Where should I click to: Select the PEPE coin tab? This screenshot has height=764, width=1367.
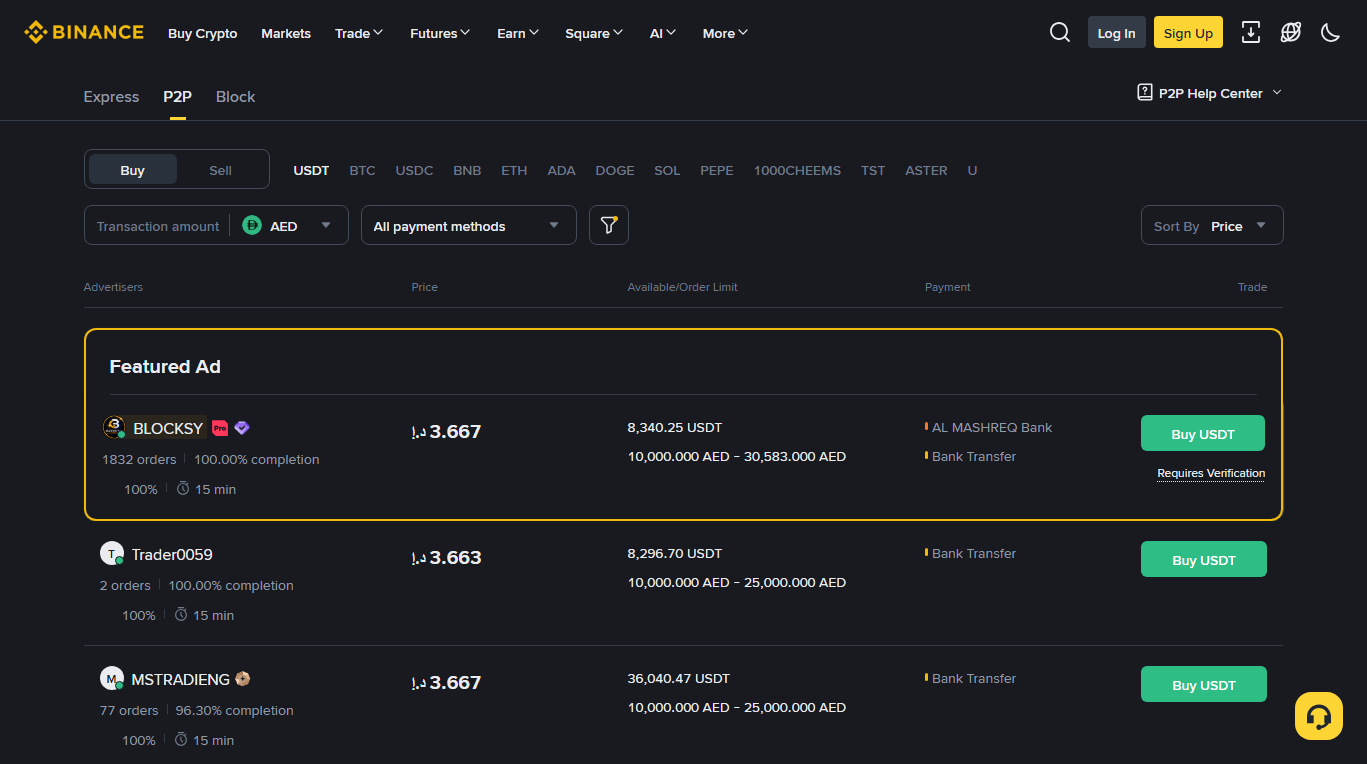tap(717, 170)
